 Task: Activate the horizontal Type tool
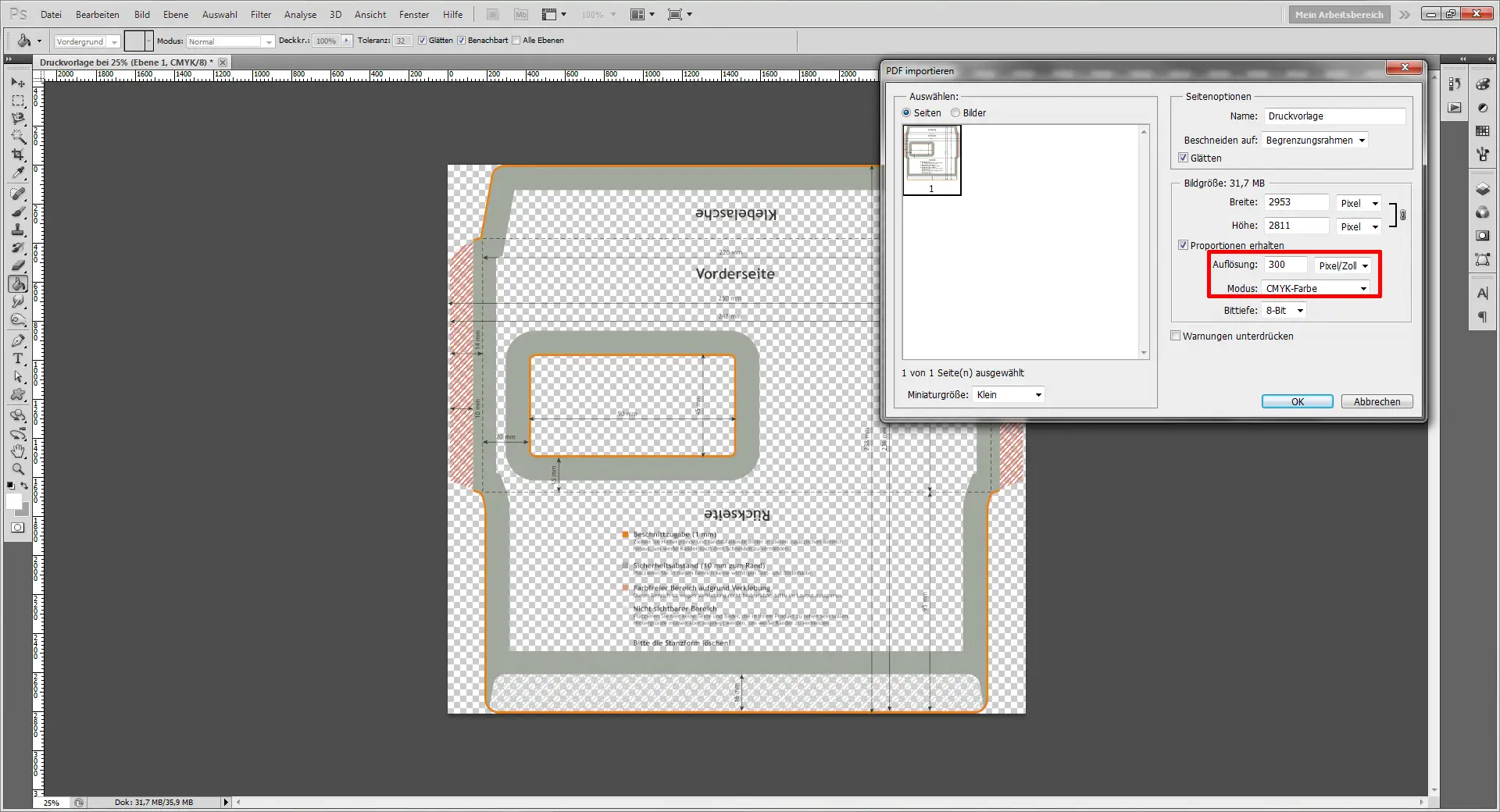coord(18,358)
